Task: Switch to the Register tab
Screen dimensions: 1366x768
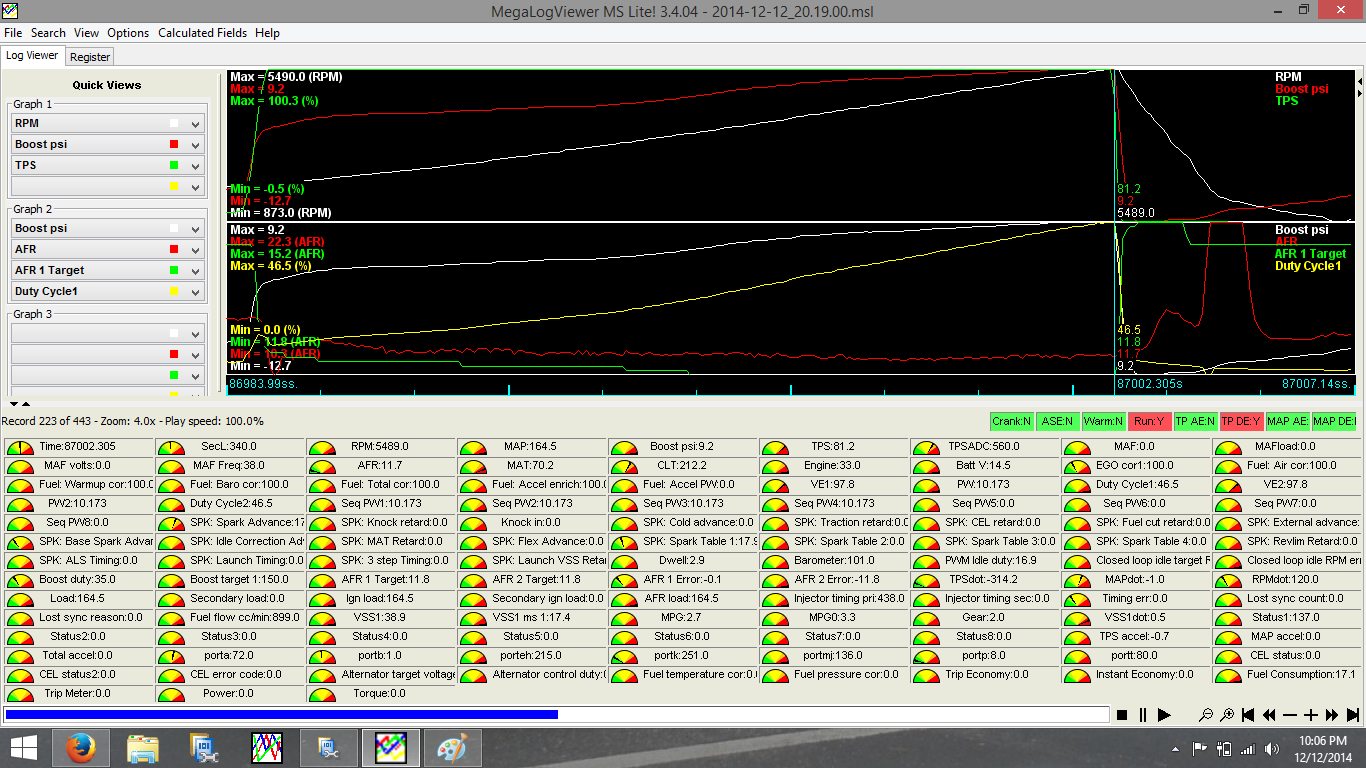Action: 90,57
